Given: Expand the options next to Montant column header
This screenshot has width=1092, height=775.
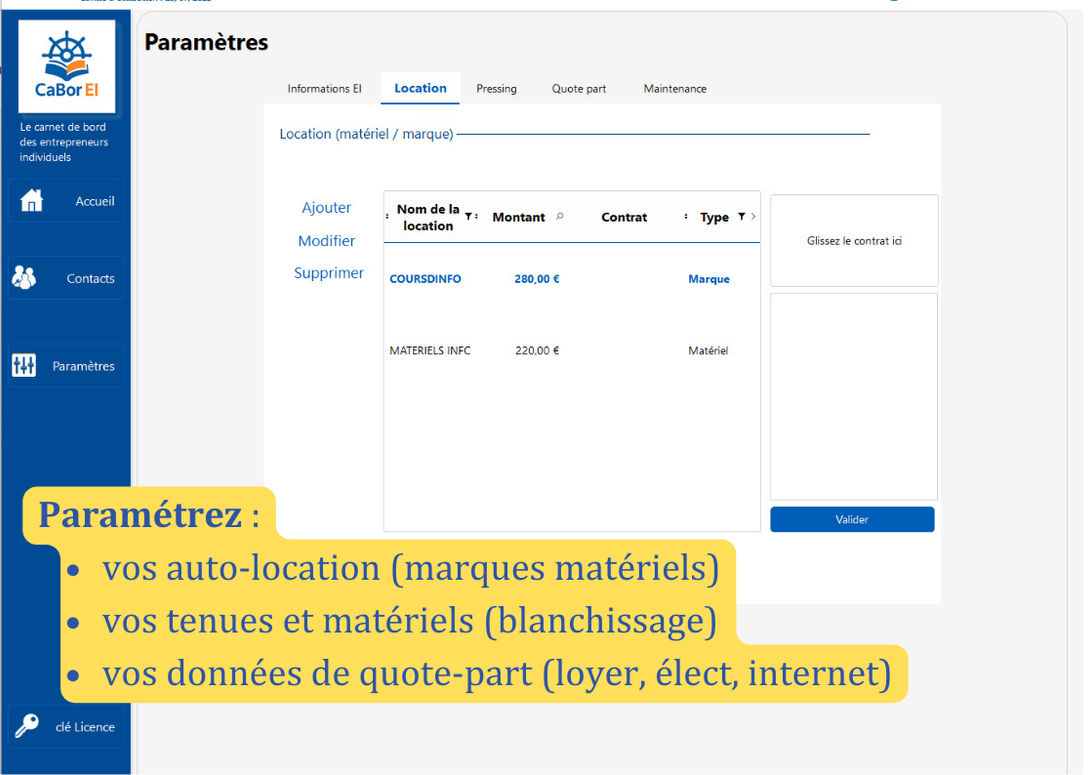Looking at the screenshot, I should [476, 216].
